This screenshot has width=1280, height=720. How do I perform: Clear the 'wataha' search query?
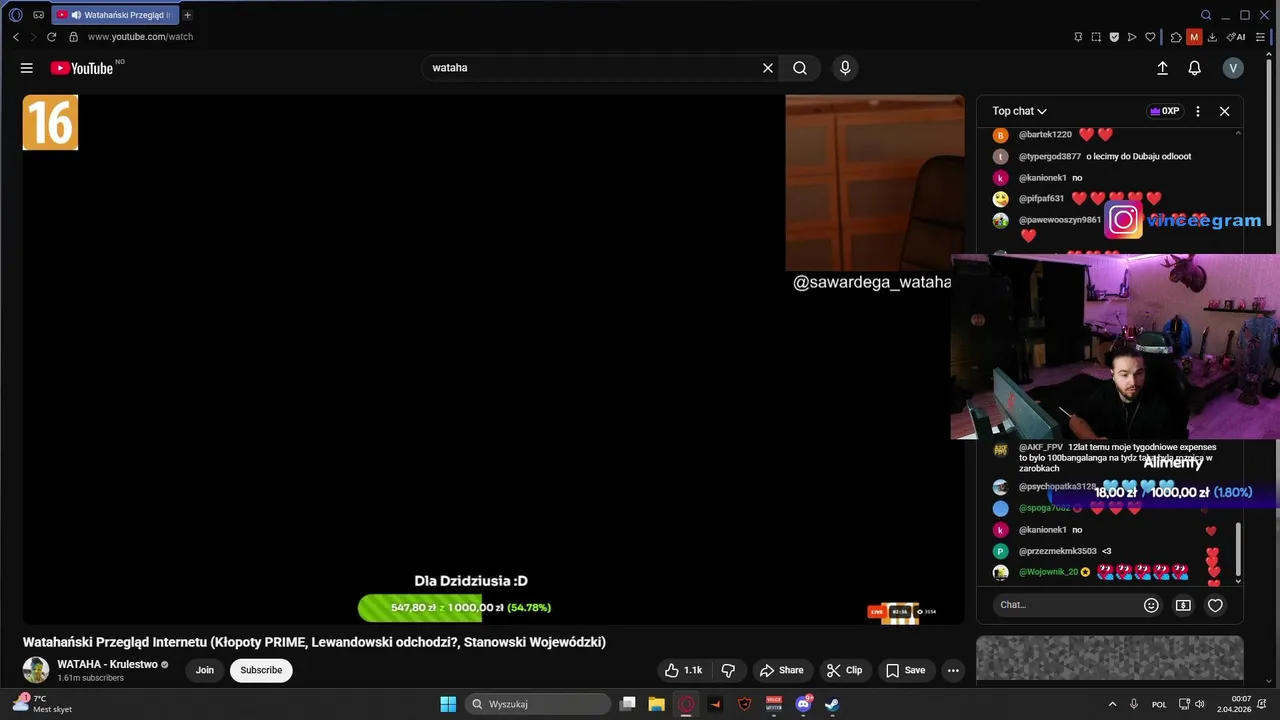pyautogui.click(x=768, y=68)
